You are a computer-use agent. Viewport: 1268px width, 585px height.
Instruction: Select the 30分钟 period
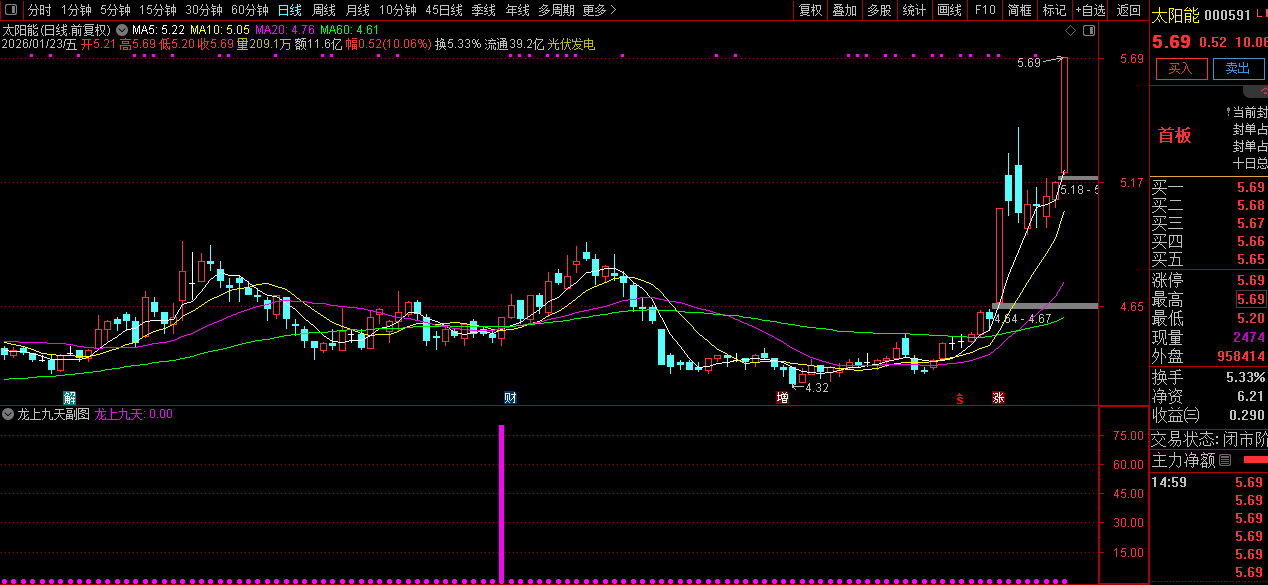point(203,10)
